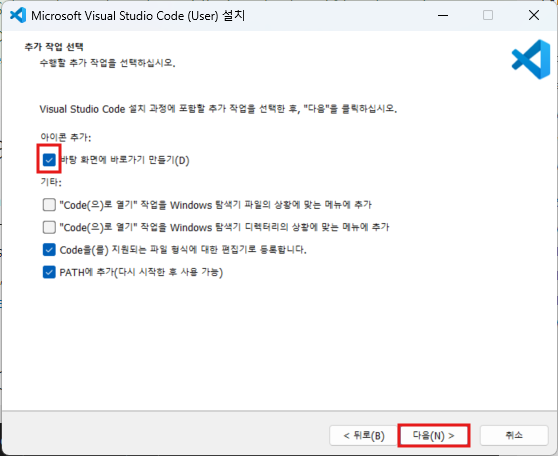Click the 추가 작업 선택 heading text
The height and width of the screenshot is (456, 558).
pyautogui.click(x=54, y=47)
